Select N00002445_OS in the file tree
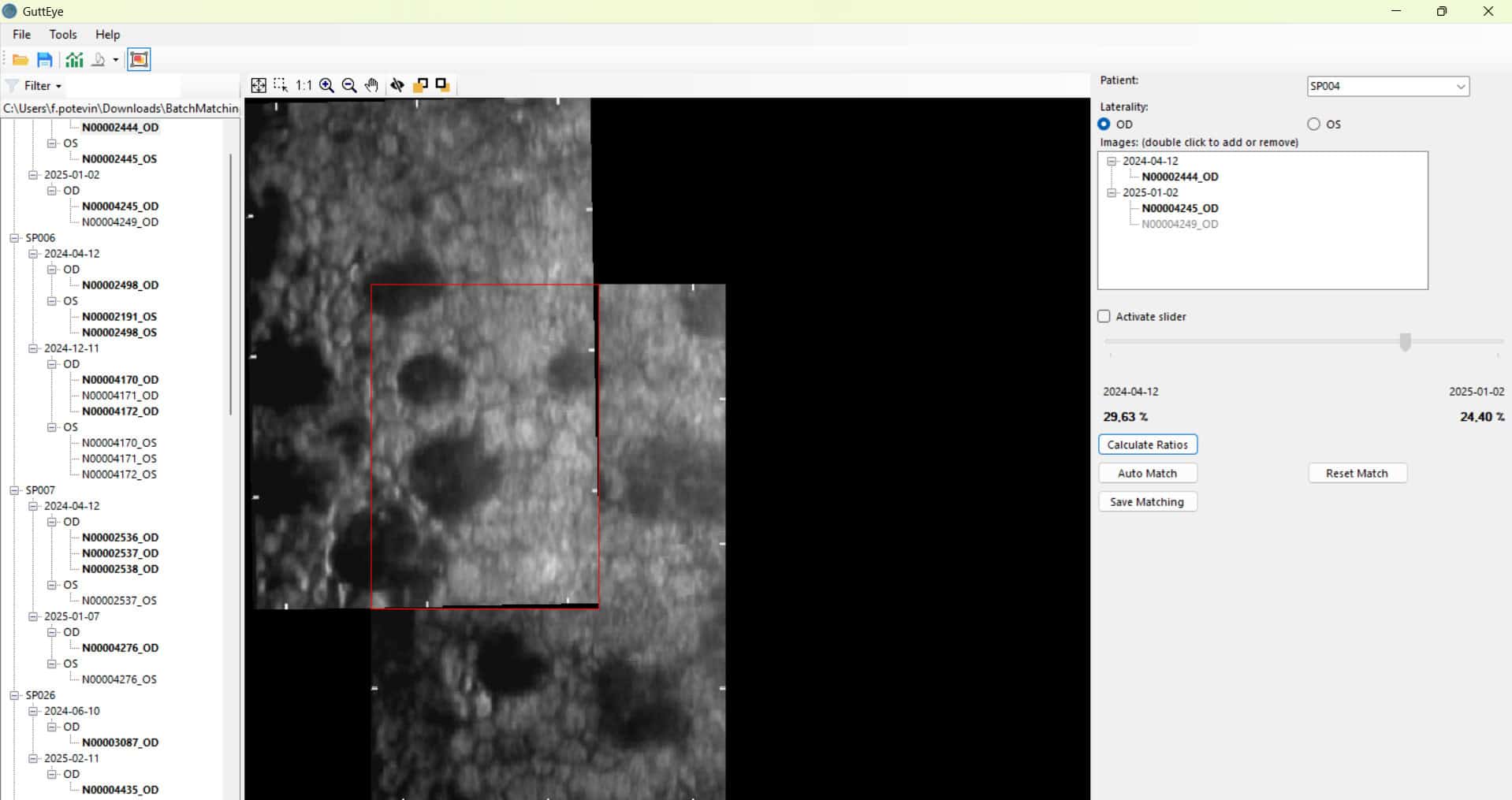 120,158
